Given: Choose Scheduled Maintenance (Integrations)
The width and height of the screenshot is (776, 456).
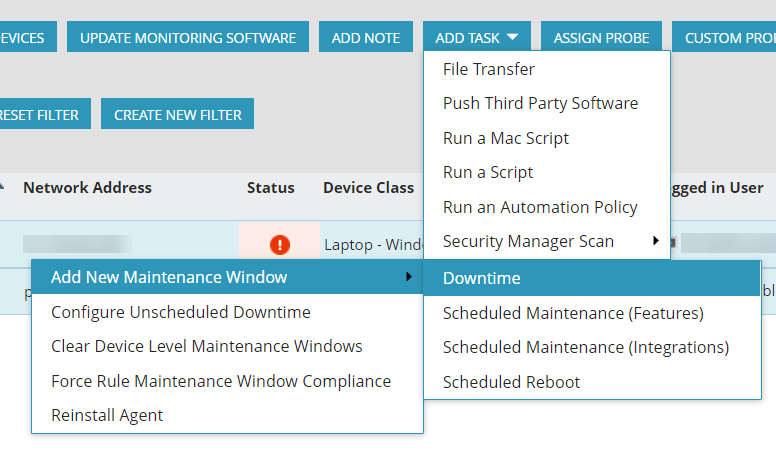Looking at the screenshot, I should click(585, 347).
